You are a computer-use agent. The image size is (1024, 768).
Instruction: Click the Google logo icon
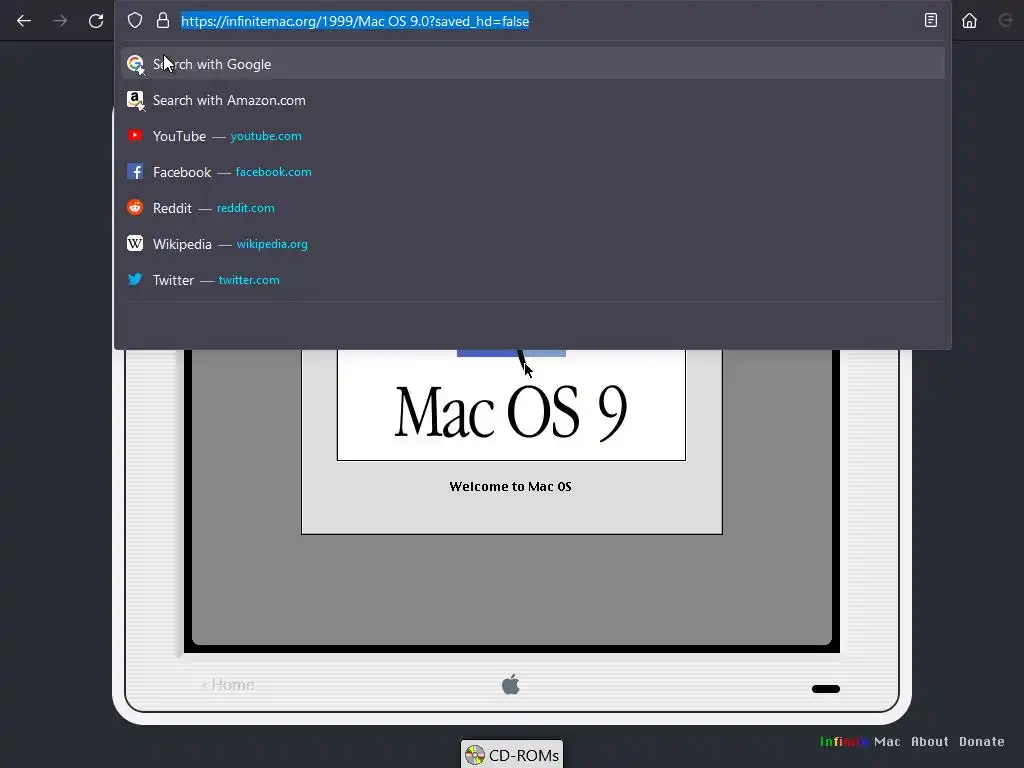click(135, 63)
